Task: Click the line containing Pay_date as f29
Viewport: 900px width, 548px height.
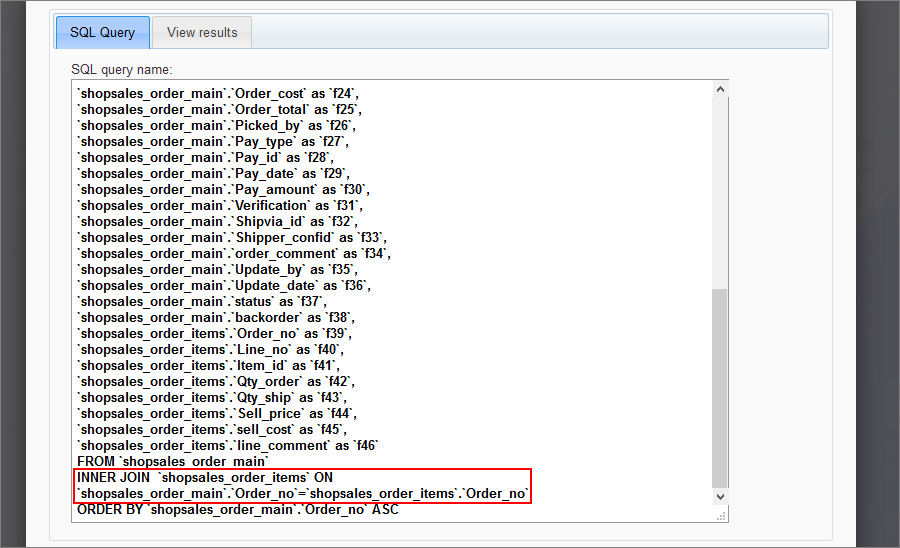Action: pos(214,174)
